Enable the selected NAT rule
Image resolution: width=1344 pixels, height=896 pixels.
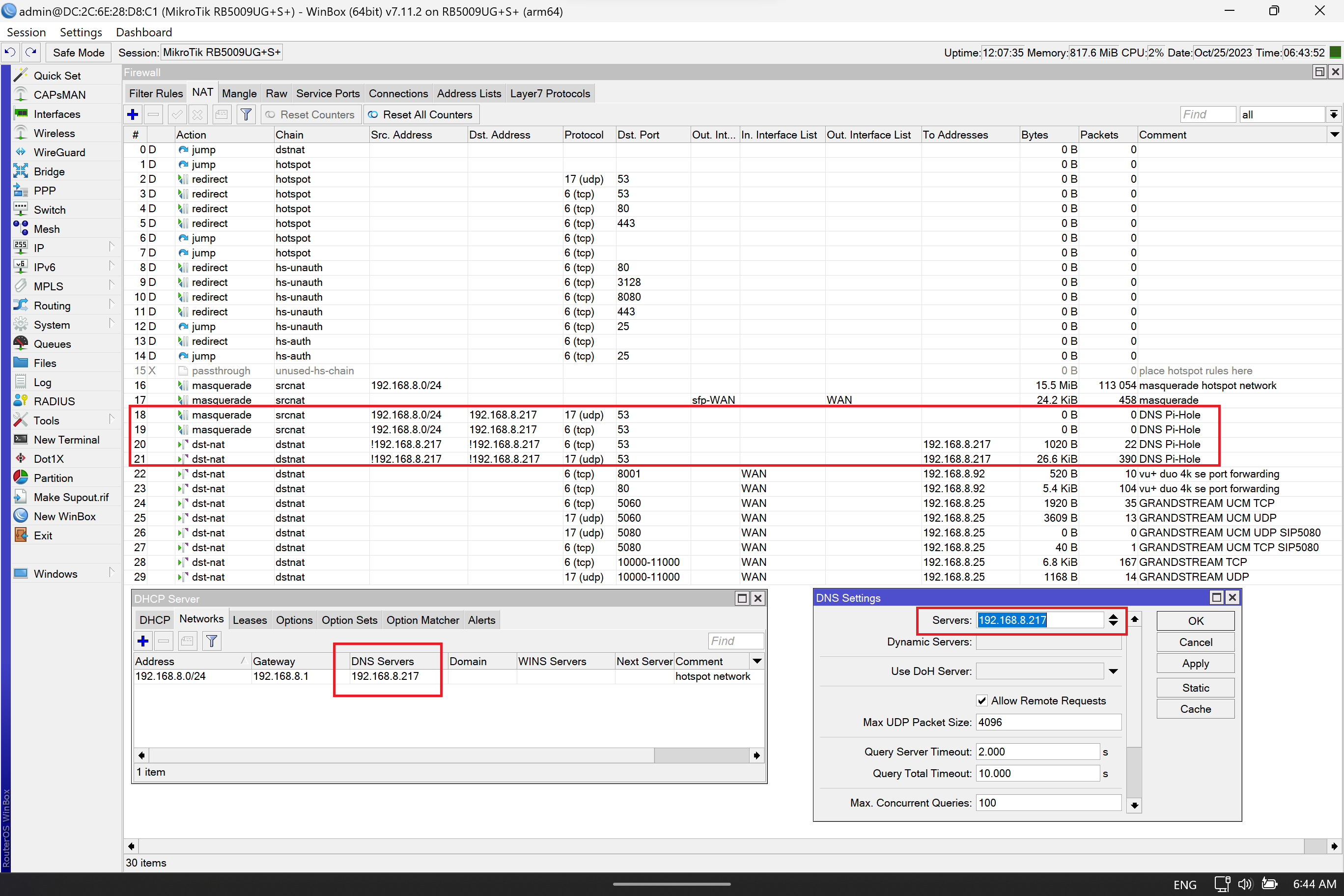point(176,114)
